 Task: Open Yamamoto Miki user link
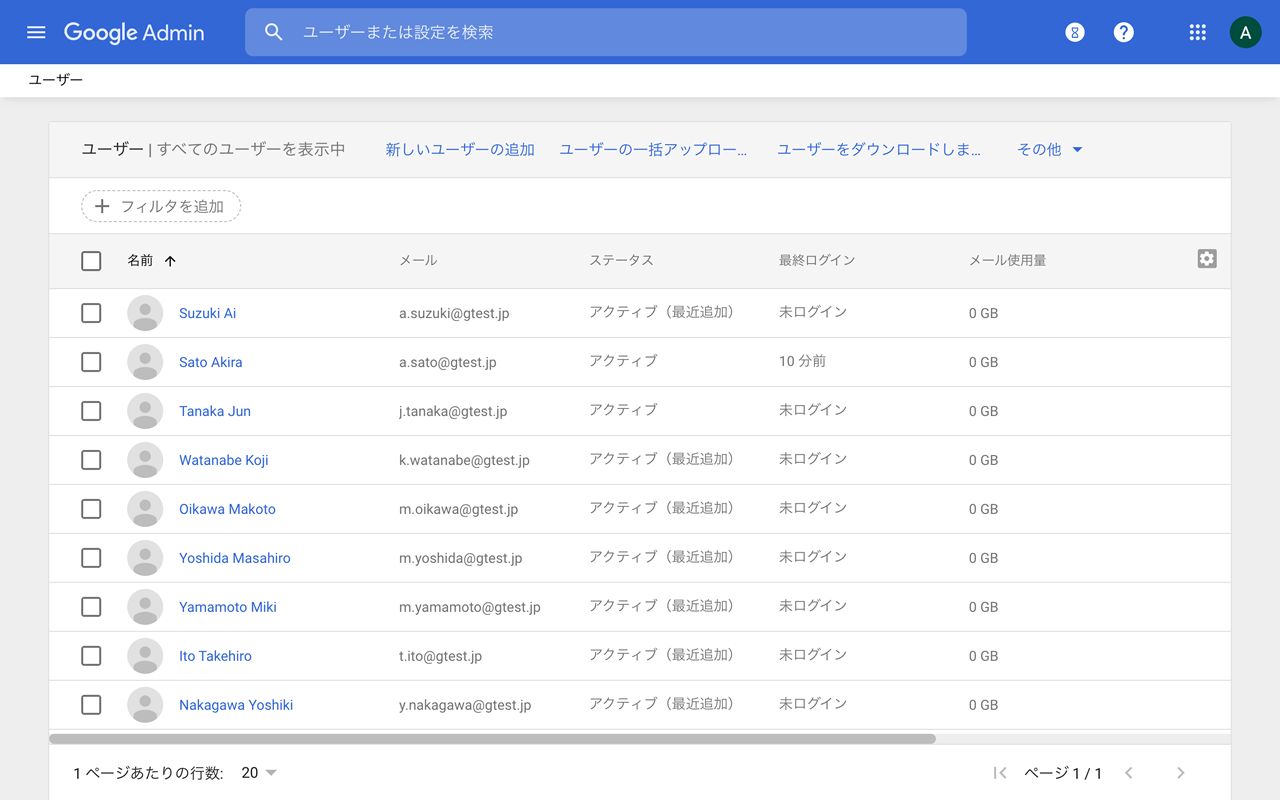[x=228, y=607]
